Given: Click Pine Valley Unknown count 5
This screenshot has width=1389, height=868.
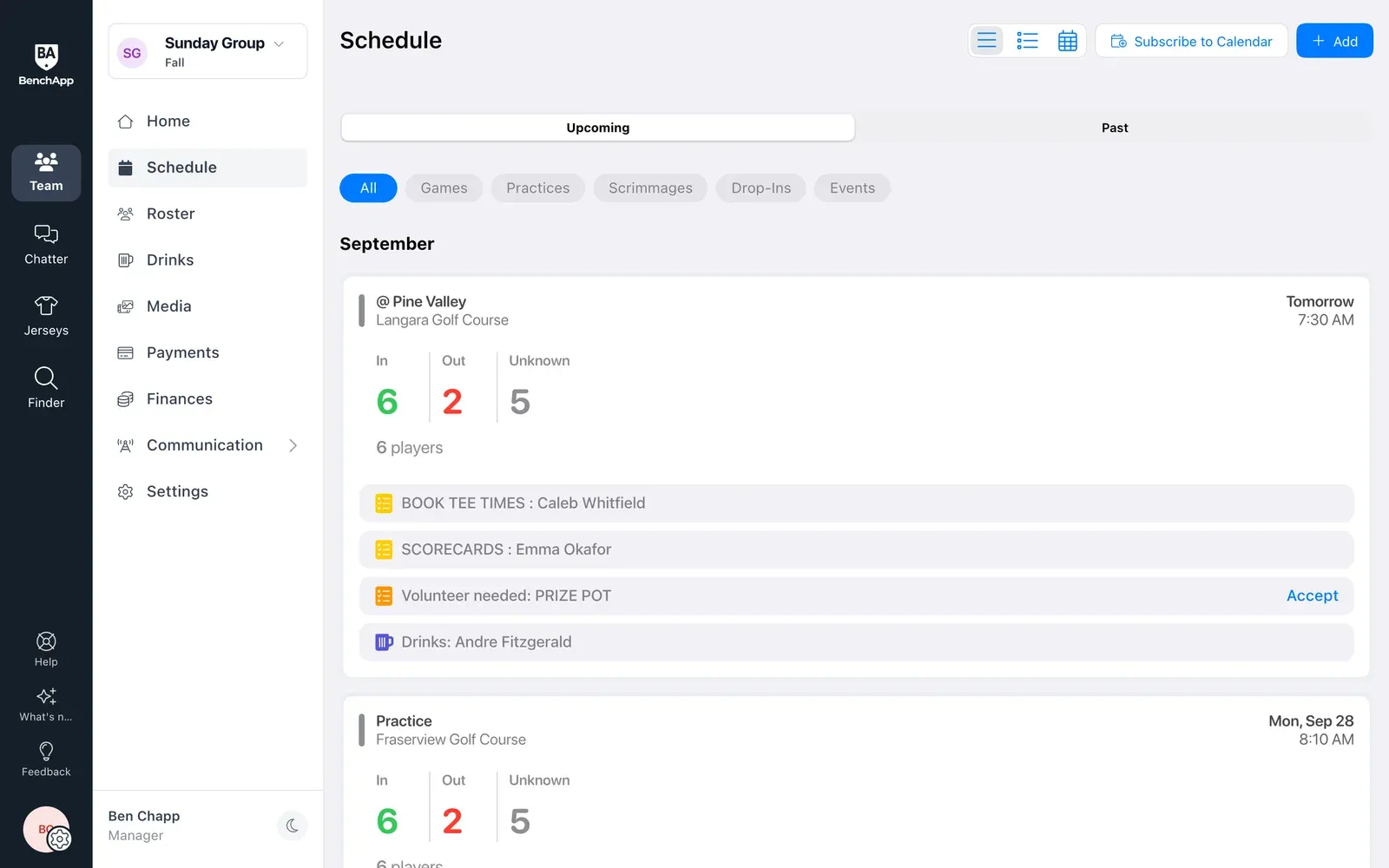Looking at the screenshot, I should [x=520, y=402].
